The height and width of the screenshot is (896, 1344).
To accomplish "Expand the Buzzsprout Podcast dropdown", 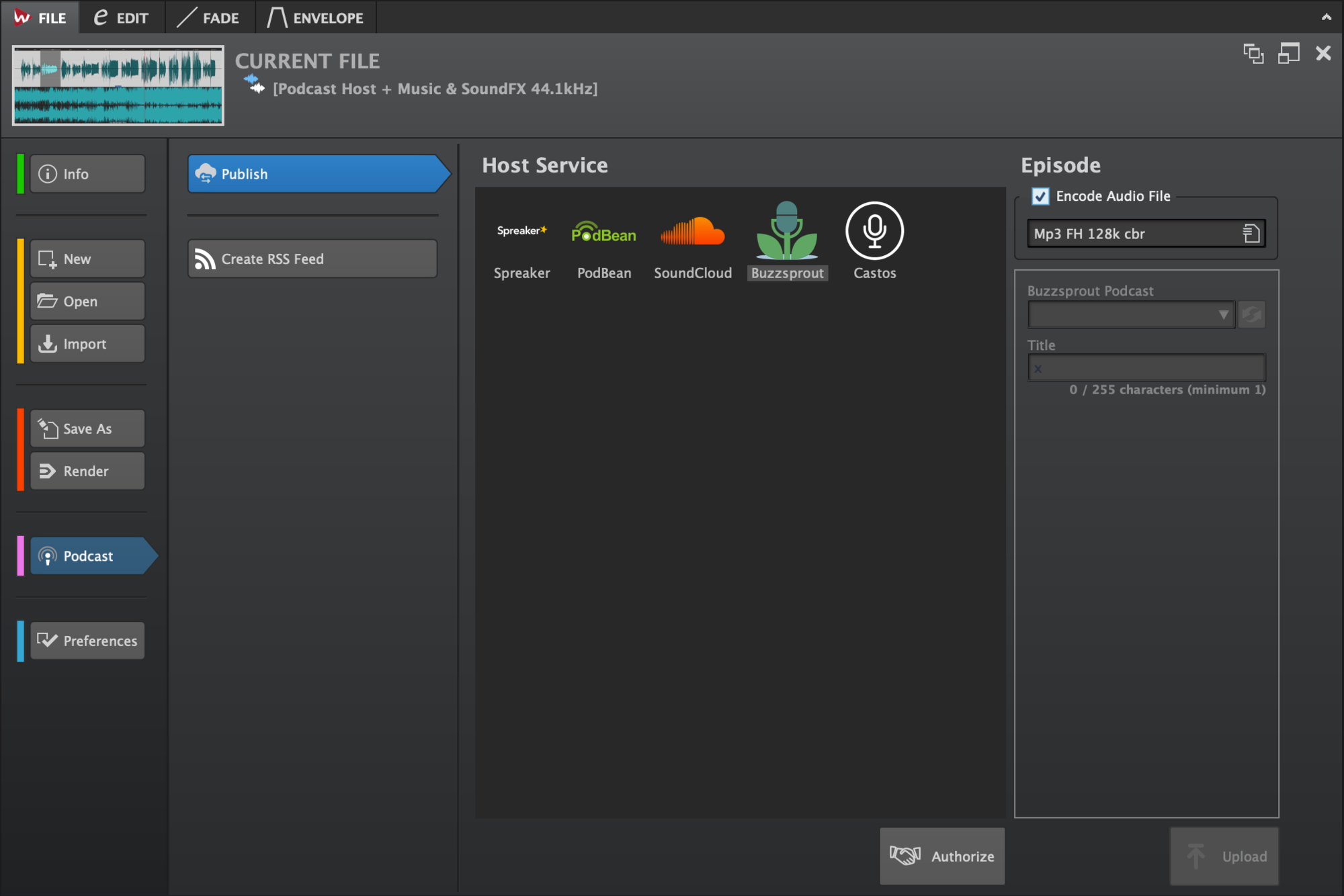I will tap(1224, 314).
